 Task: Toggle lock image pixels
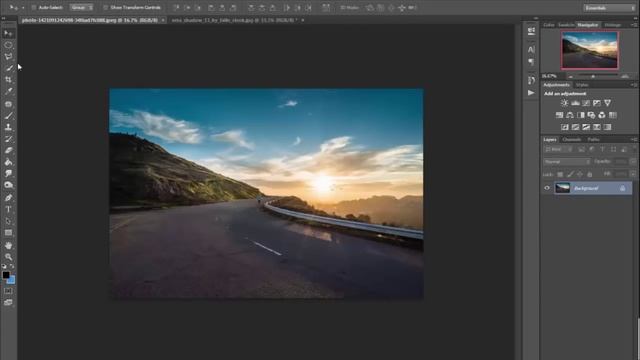570,174
